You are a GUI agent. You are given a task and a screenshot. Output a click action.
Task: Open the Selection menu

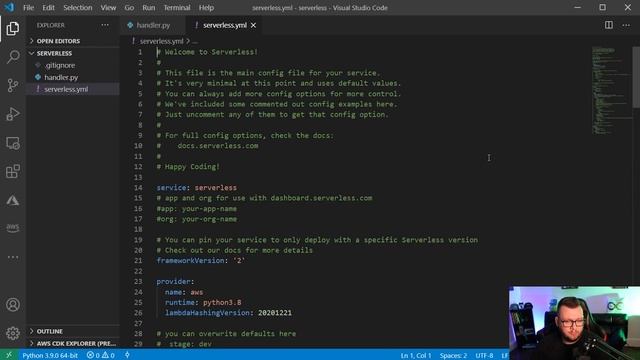point(78,8)
